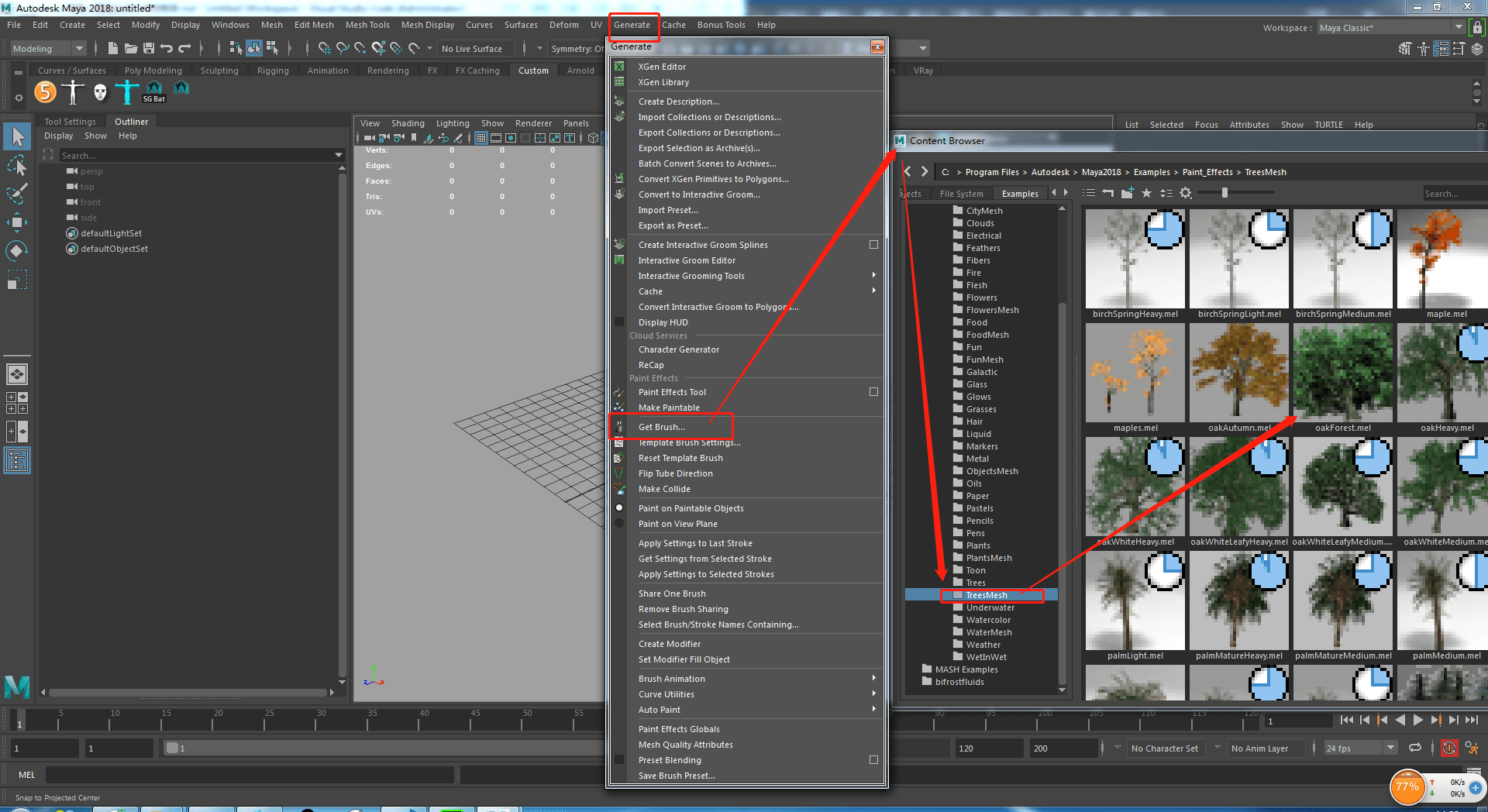Click the MEL command line input
The image size is (1488, 812).
[x=249, y=775]
